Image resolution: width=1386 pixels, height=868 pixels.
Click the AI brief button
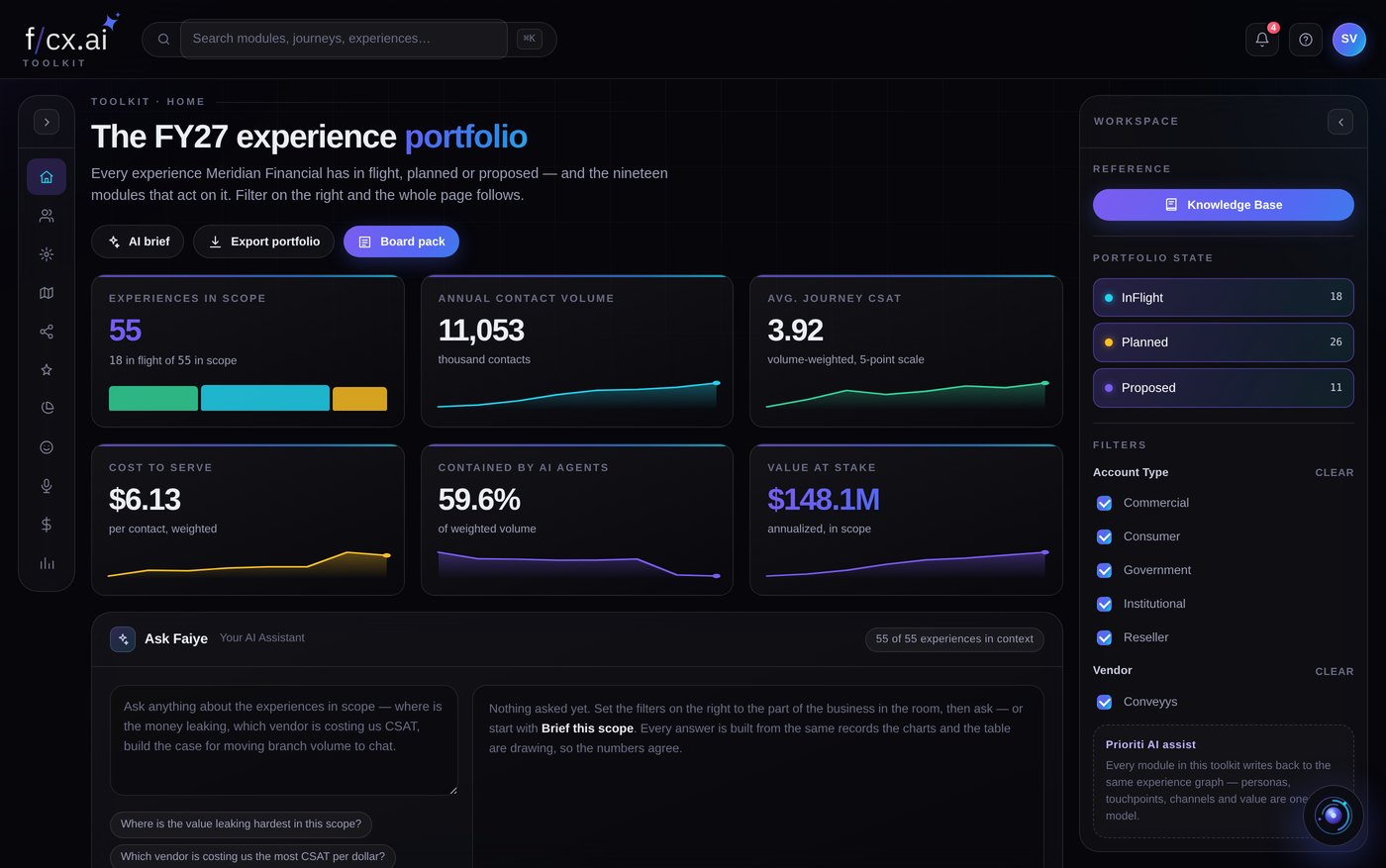coord(138,241)
